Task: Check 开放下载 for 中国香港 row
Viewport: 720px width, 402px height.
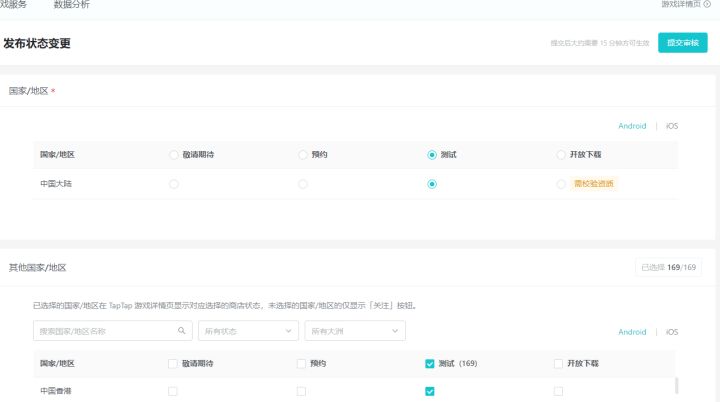Action: pyautogui.click(x=558, y=391)
